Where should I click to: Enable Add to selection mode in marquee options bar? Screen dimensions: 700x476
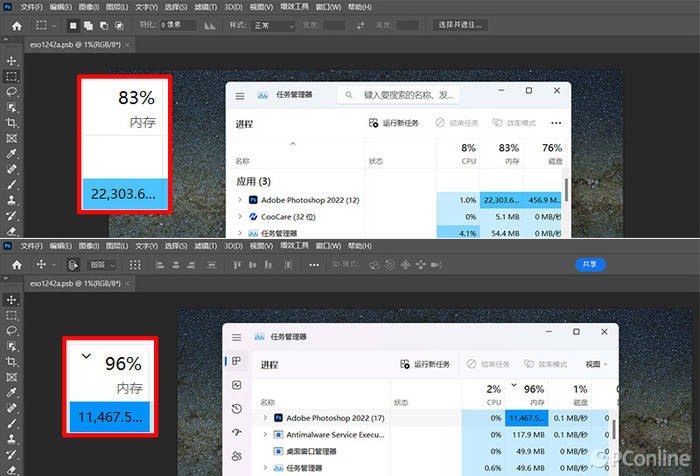coord(88,26)
